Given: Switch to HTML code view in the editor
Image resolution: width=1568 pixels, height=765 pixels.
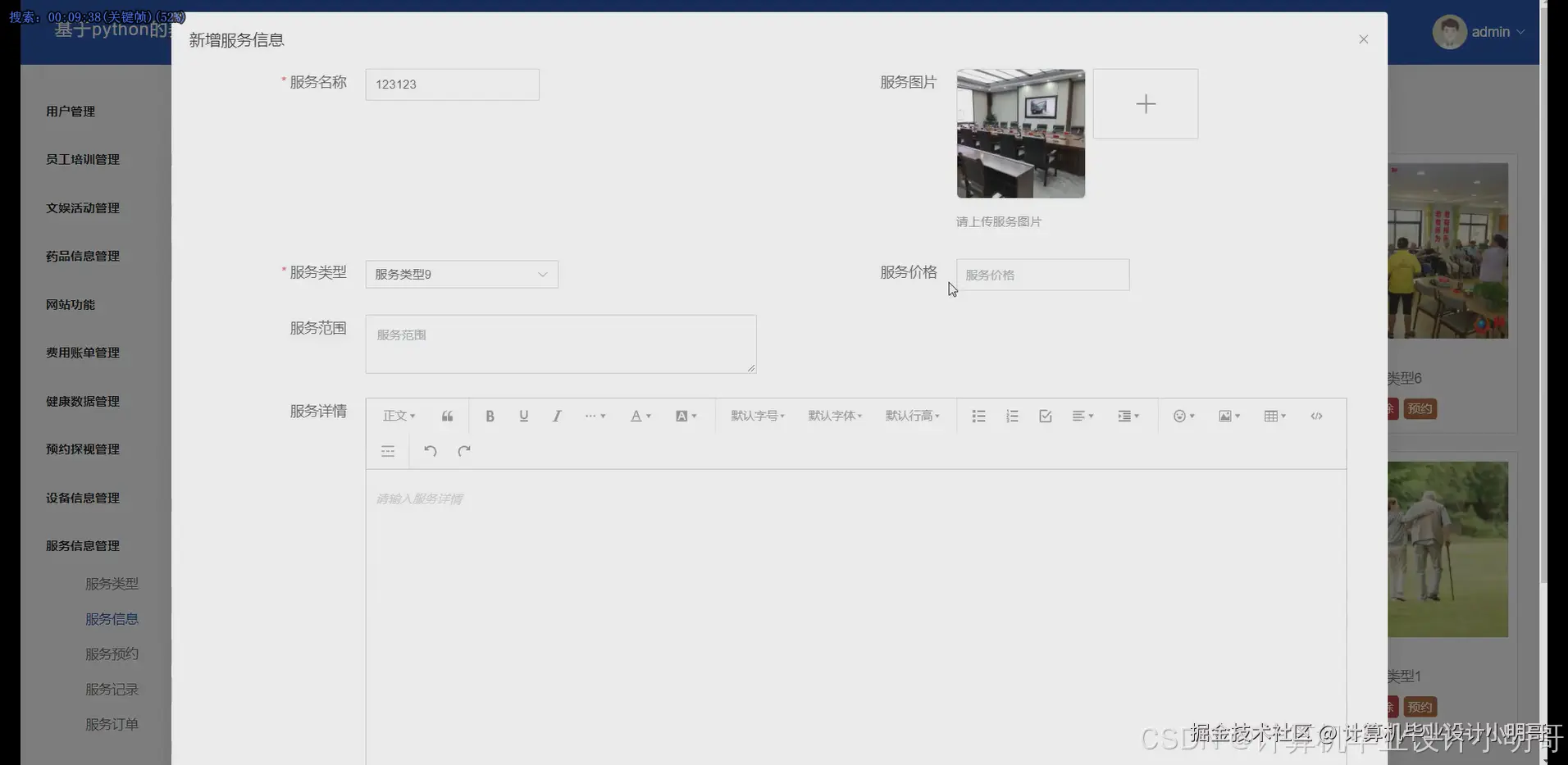Looking at the screenshot, I should [1317, 416].
